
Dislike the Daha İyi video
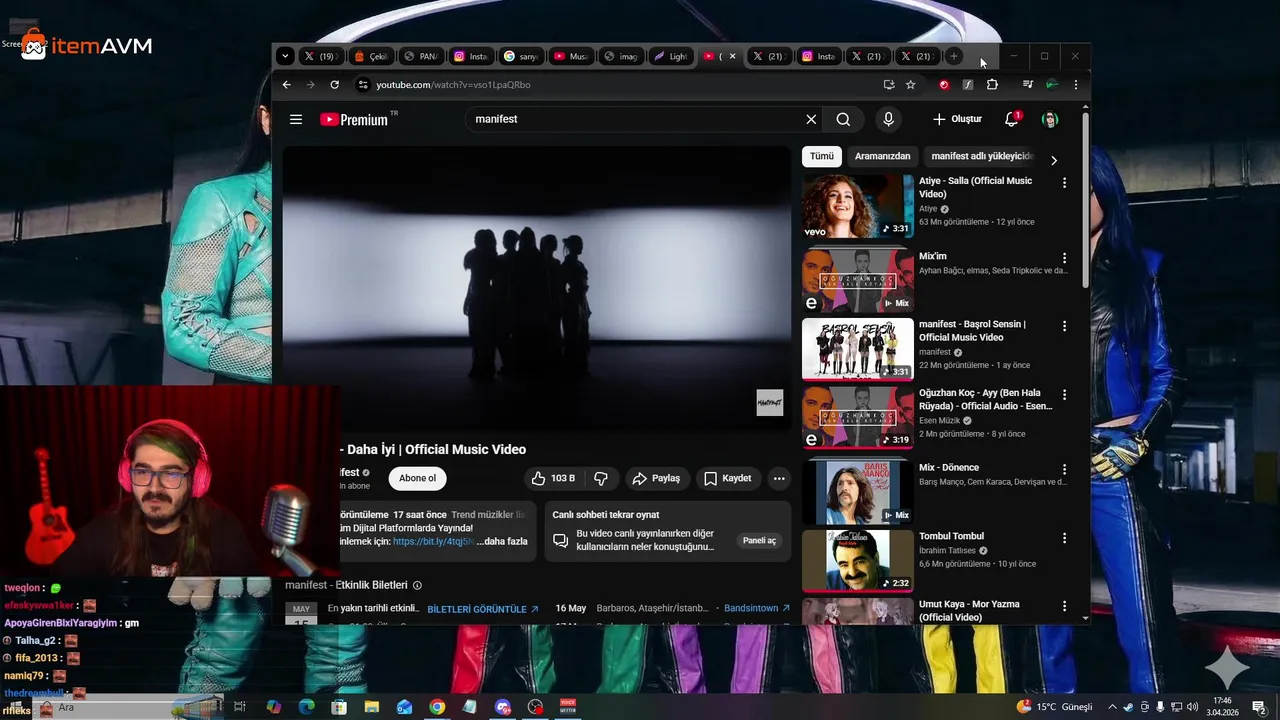pyautogui.click(x=601, y=478)
